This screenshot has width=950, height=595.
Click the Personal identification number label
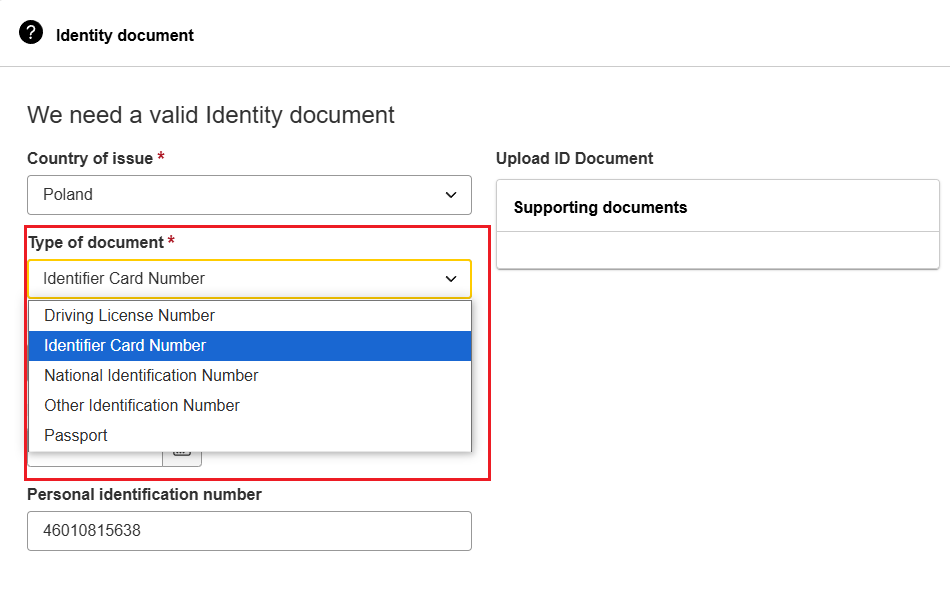(144, 494)
